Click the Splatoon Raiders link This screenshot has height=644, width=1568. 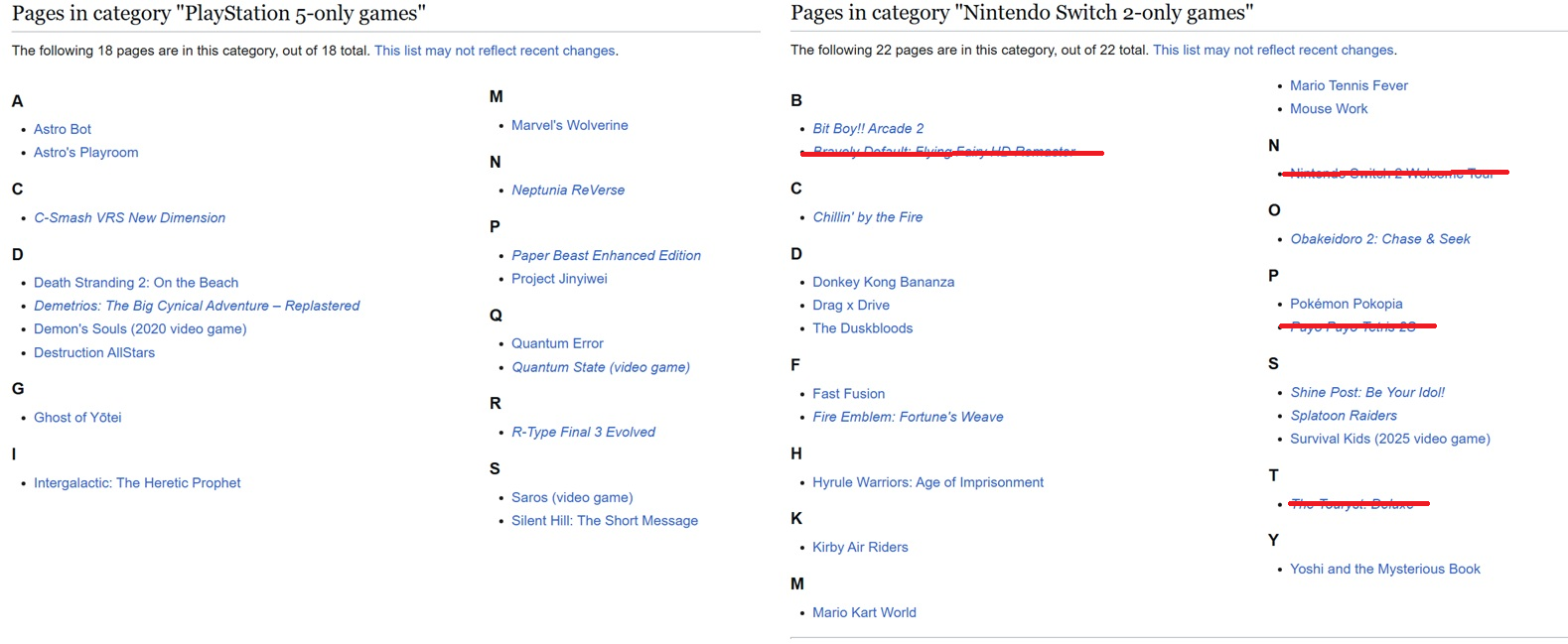pyautogui.click(x=1344, y=416)
